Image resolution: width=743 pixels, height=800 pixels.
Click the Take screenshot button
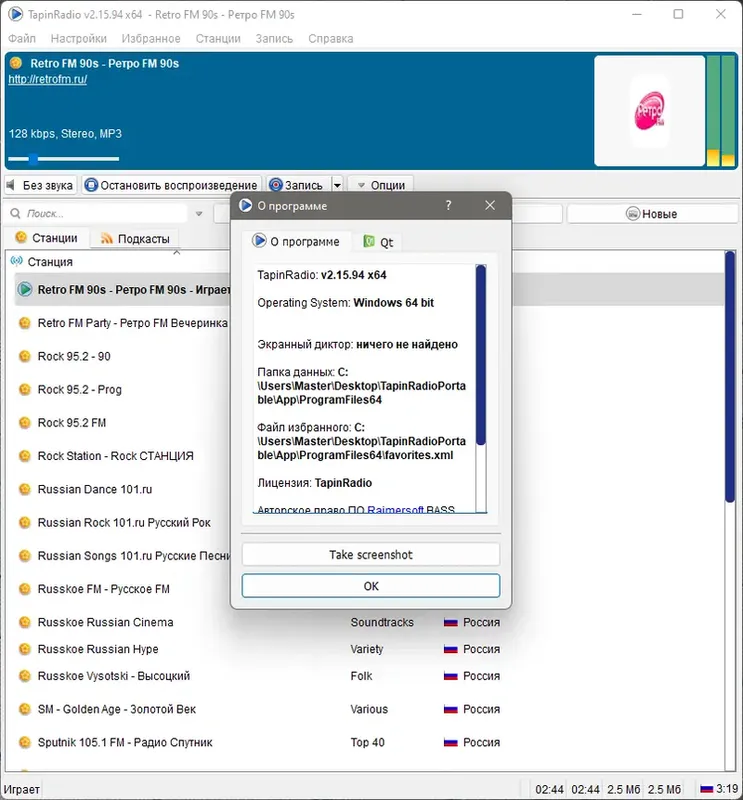[371, 555]
